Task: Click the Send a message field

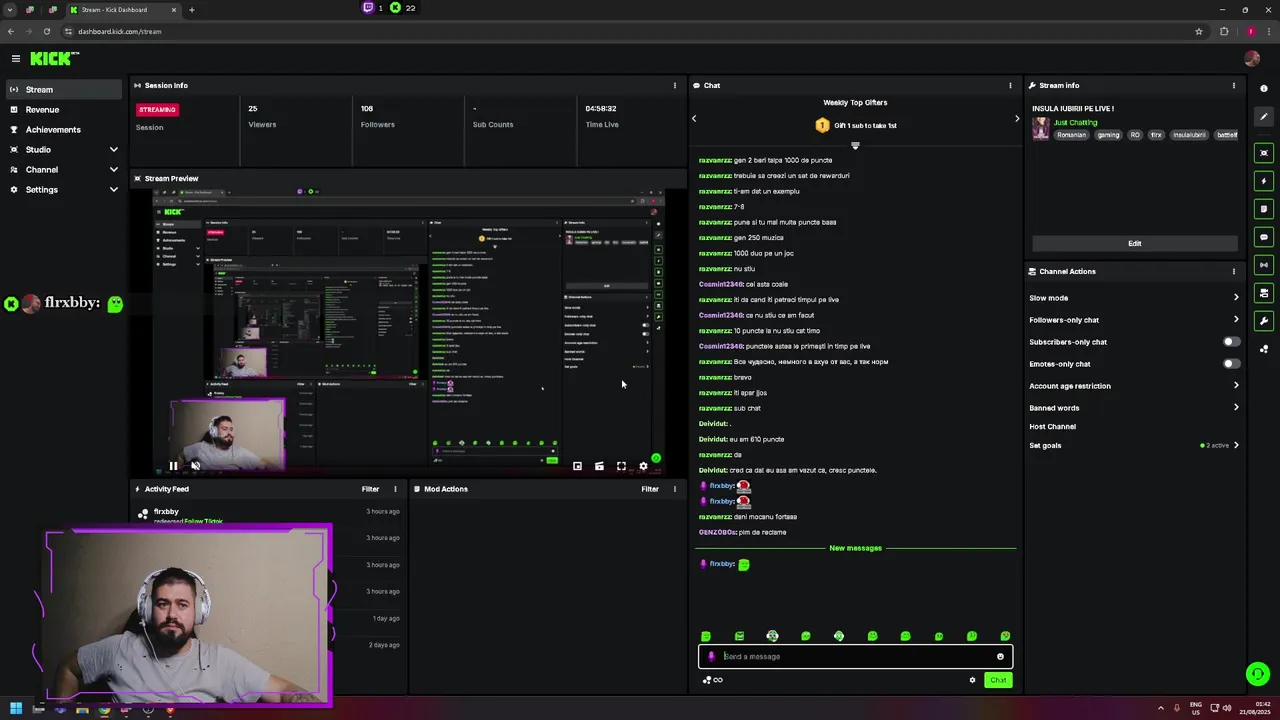Action: pyautogui.click(x=855, y=657)
